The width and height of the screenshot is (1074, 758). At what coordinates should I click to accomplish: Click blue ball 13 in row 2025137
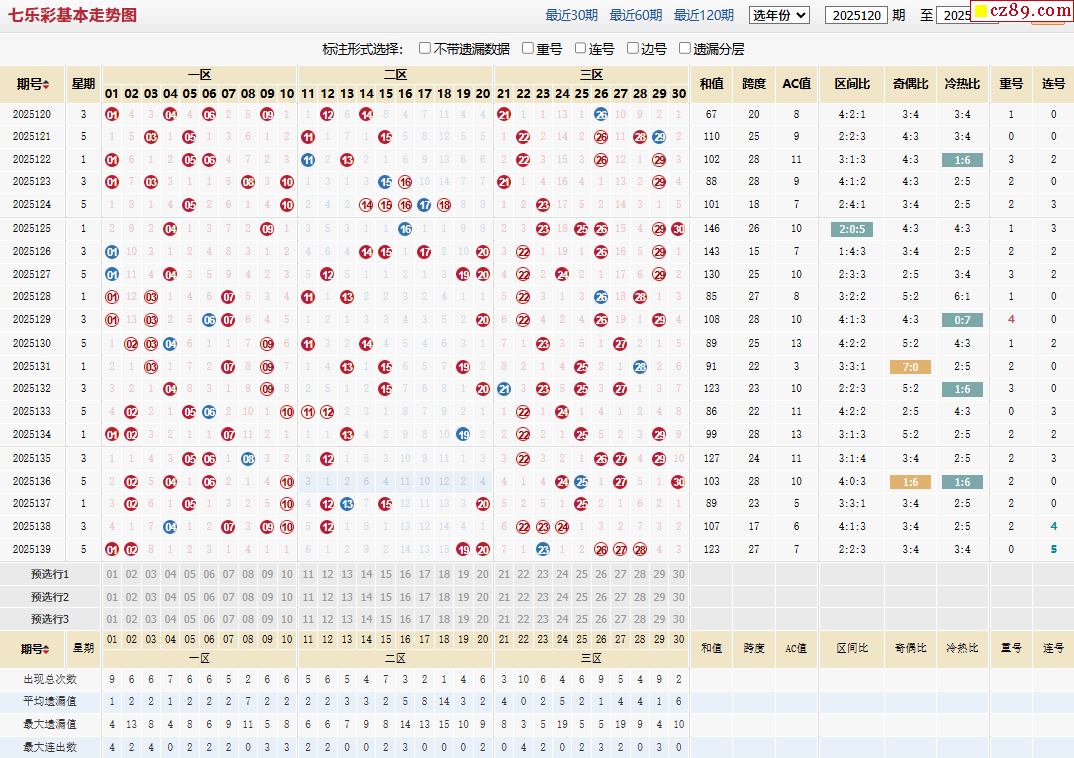point(347,504)
